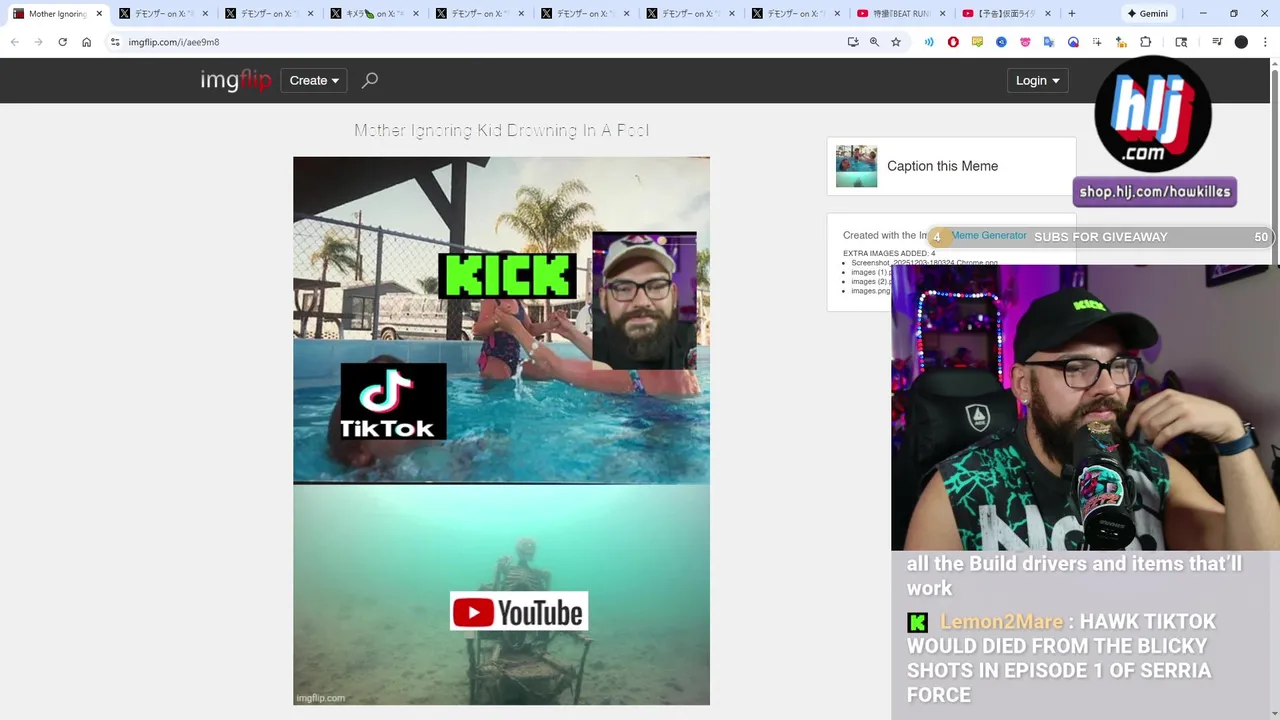Click the yellow chat-bubble extension icon
Screen dimensions: 1280x720
point(977,42)
